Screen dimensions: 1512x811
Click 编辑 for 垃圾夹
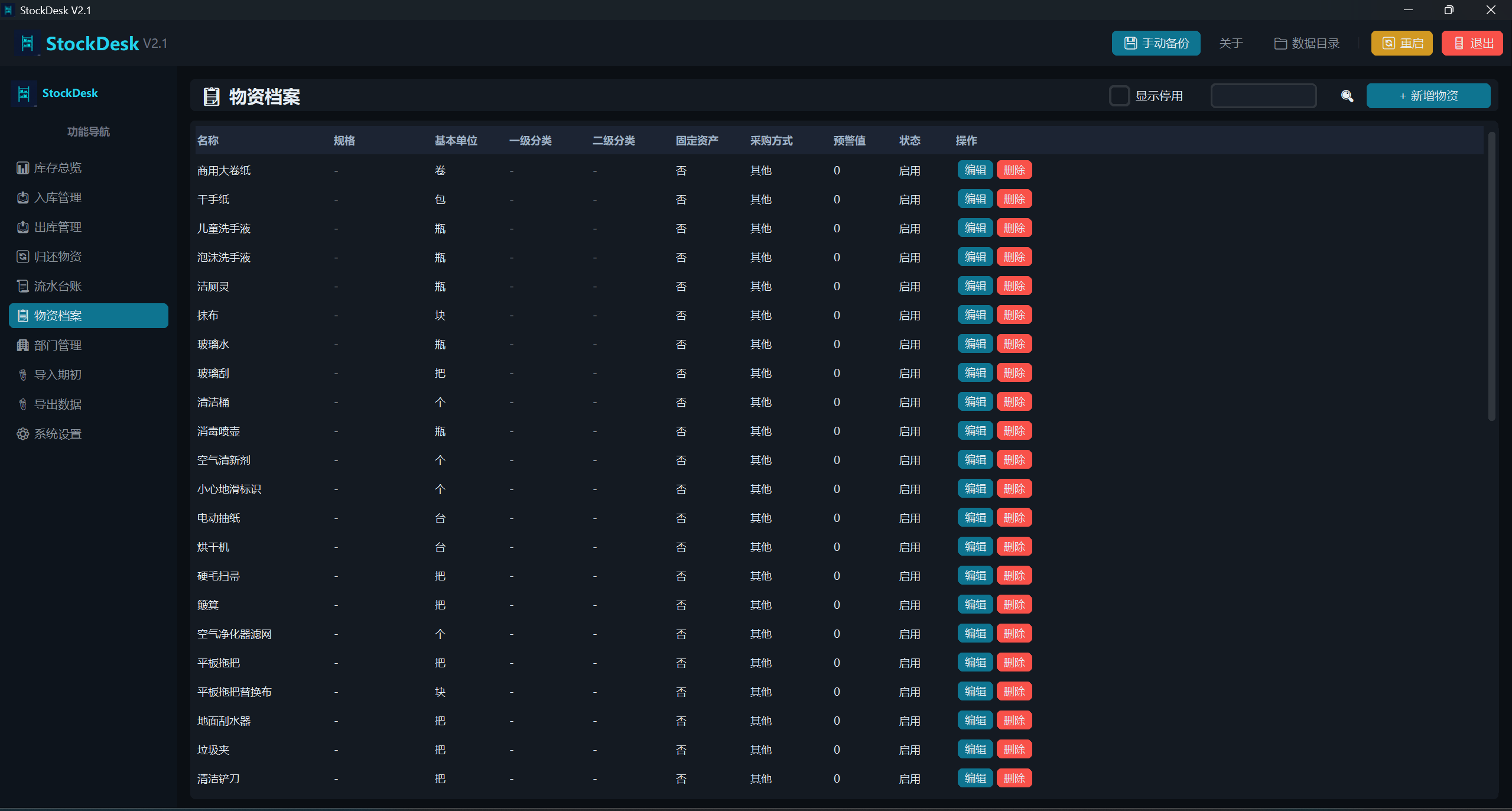pos(975,750)
